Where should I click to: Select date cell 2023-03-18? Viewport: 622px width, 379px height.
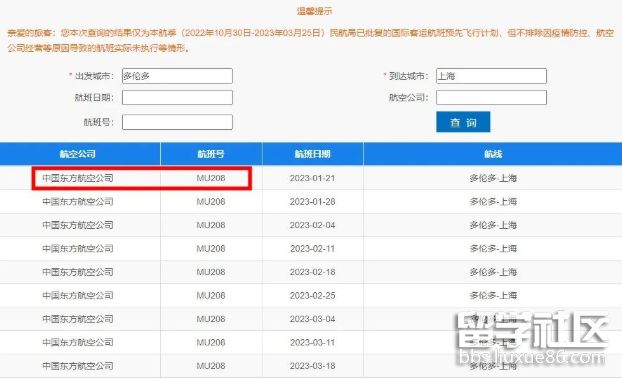[313, 366]
